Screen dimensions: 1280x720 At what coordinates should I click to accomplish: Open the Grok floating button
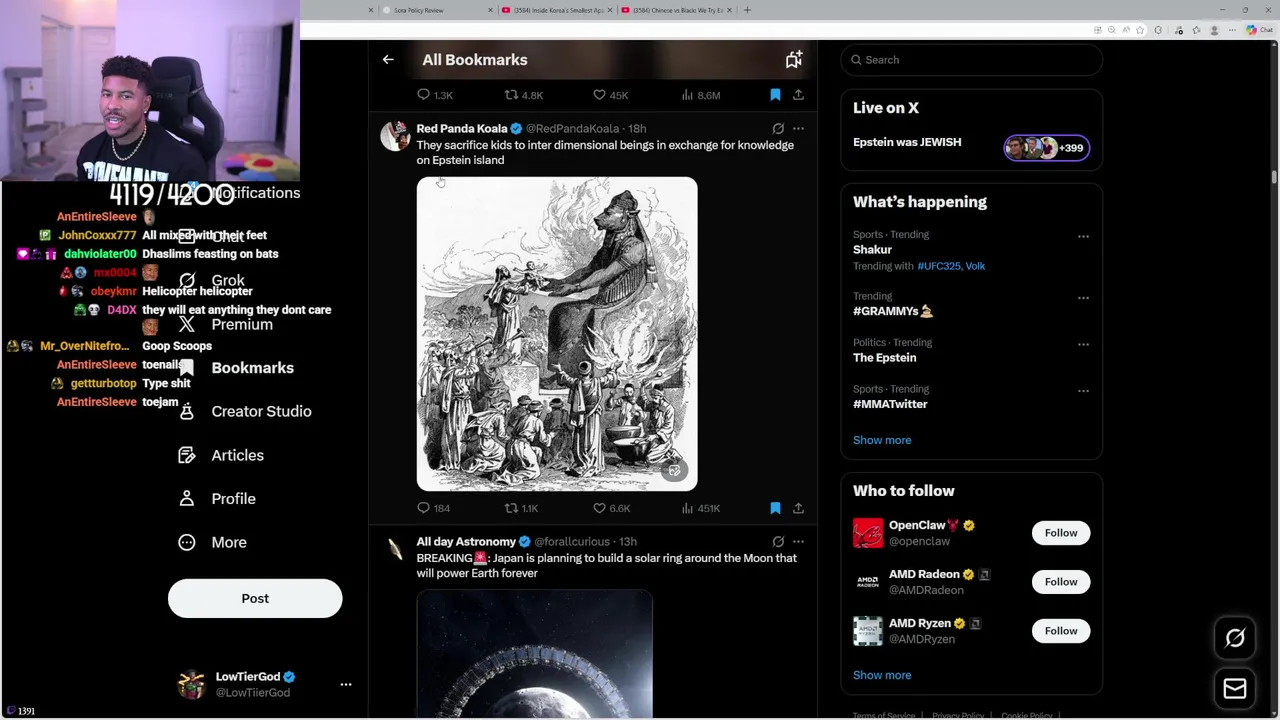click(x=1235, y=638)
